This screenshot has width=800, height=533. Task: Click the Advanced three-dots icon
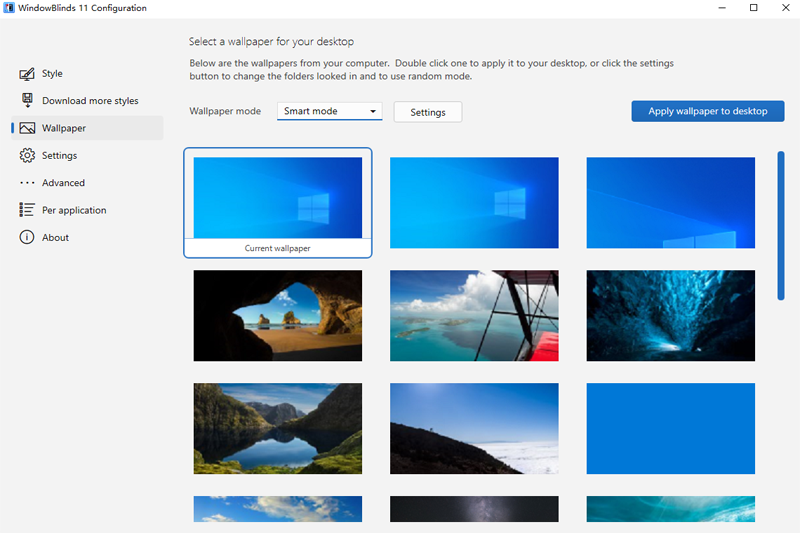pyautogui.click(x=27, y=183)
